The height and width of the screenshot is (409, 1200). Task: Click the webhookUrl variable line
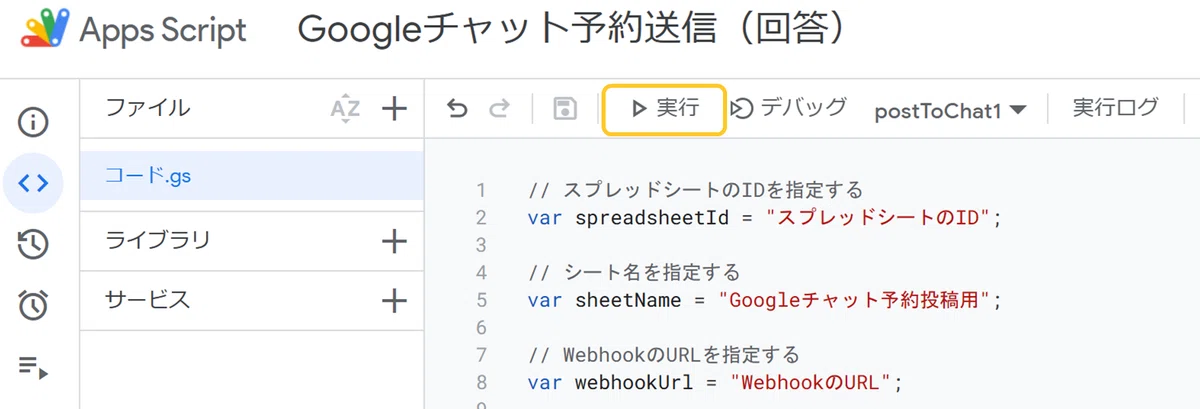tap(716, 382)
